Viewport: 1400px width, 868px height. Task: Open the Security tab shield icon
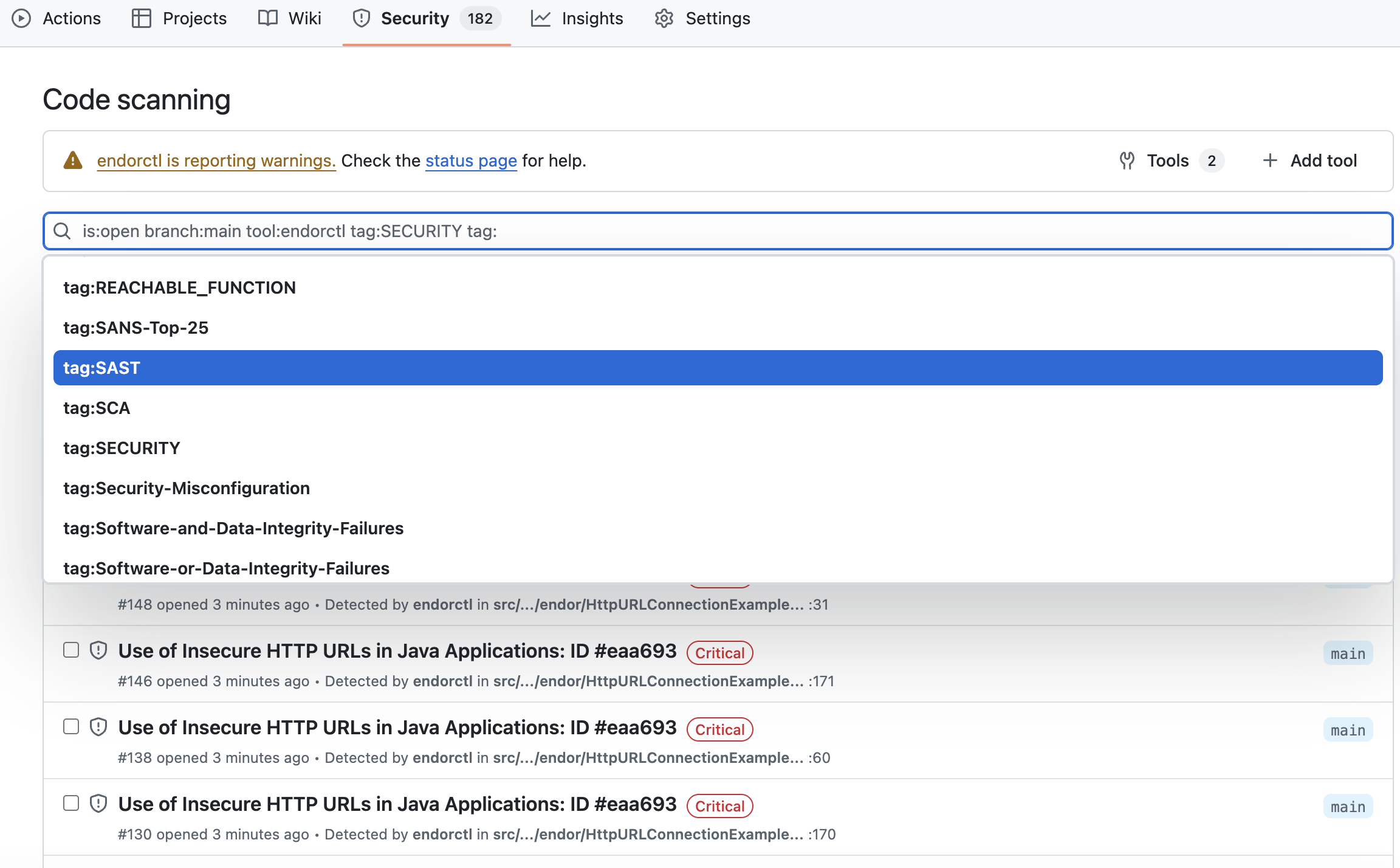click(x=362, y=18)
